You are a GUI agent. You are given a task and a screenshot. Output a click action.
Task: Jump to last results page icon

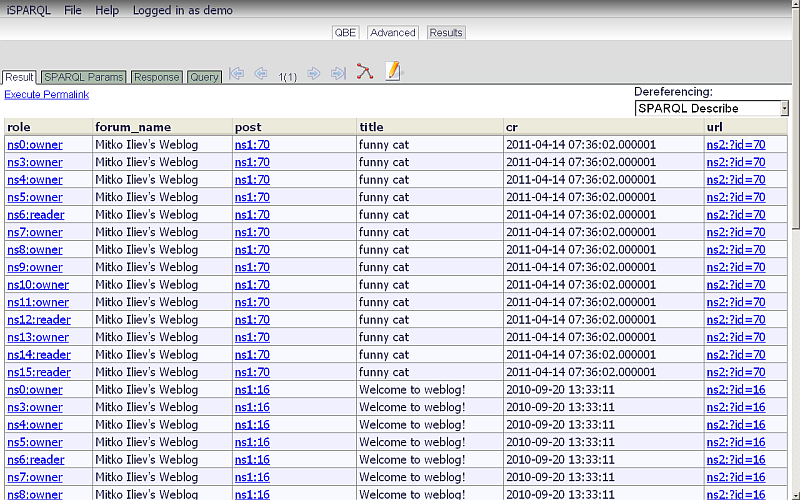338,73
